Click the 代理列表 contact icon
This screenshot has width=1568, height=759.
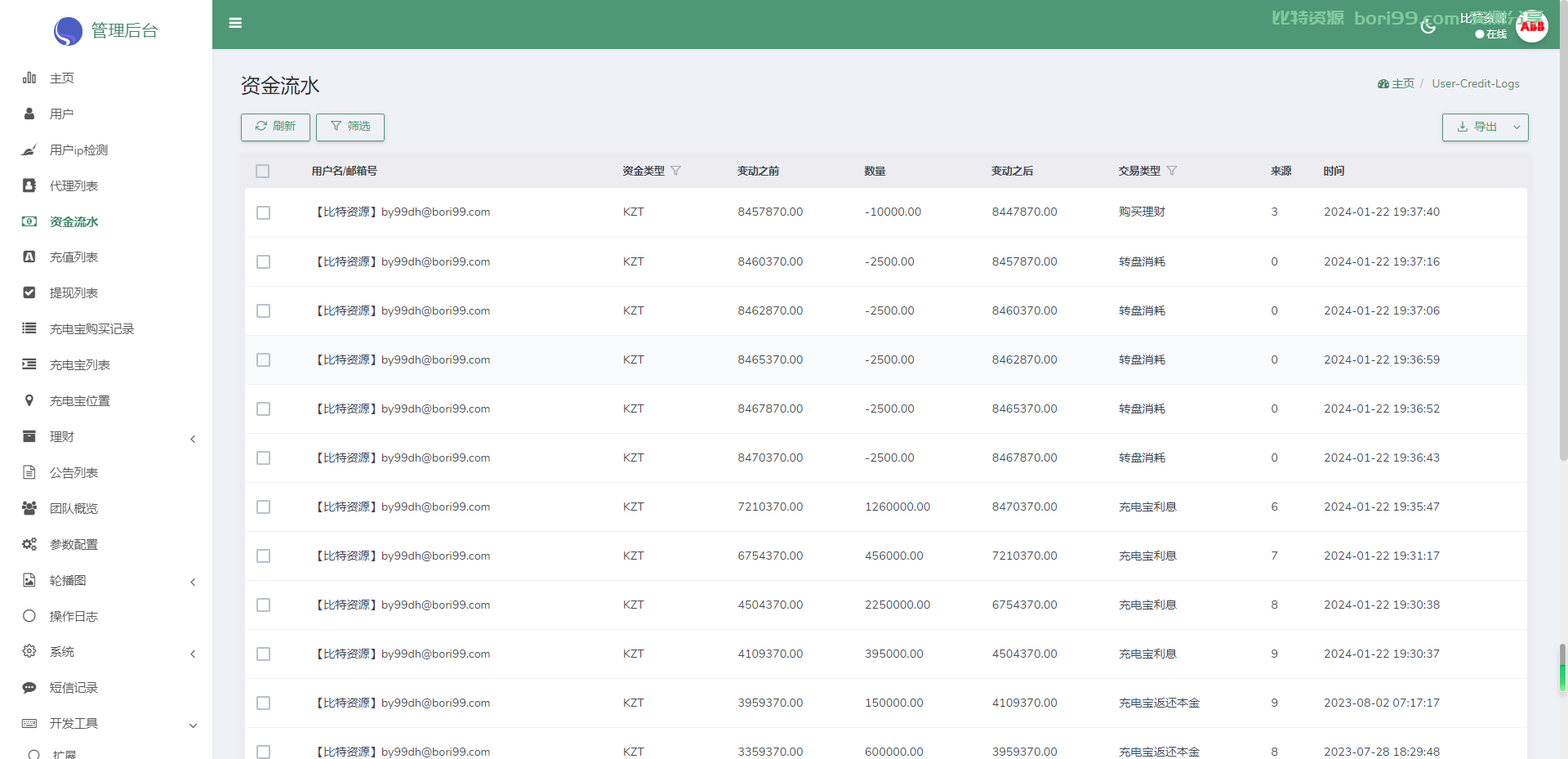(x=29, y=185)
